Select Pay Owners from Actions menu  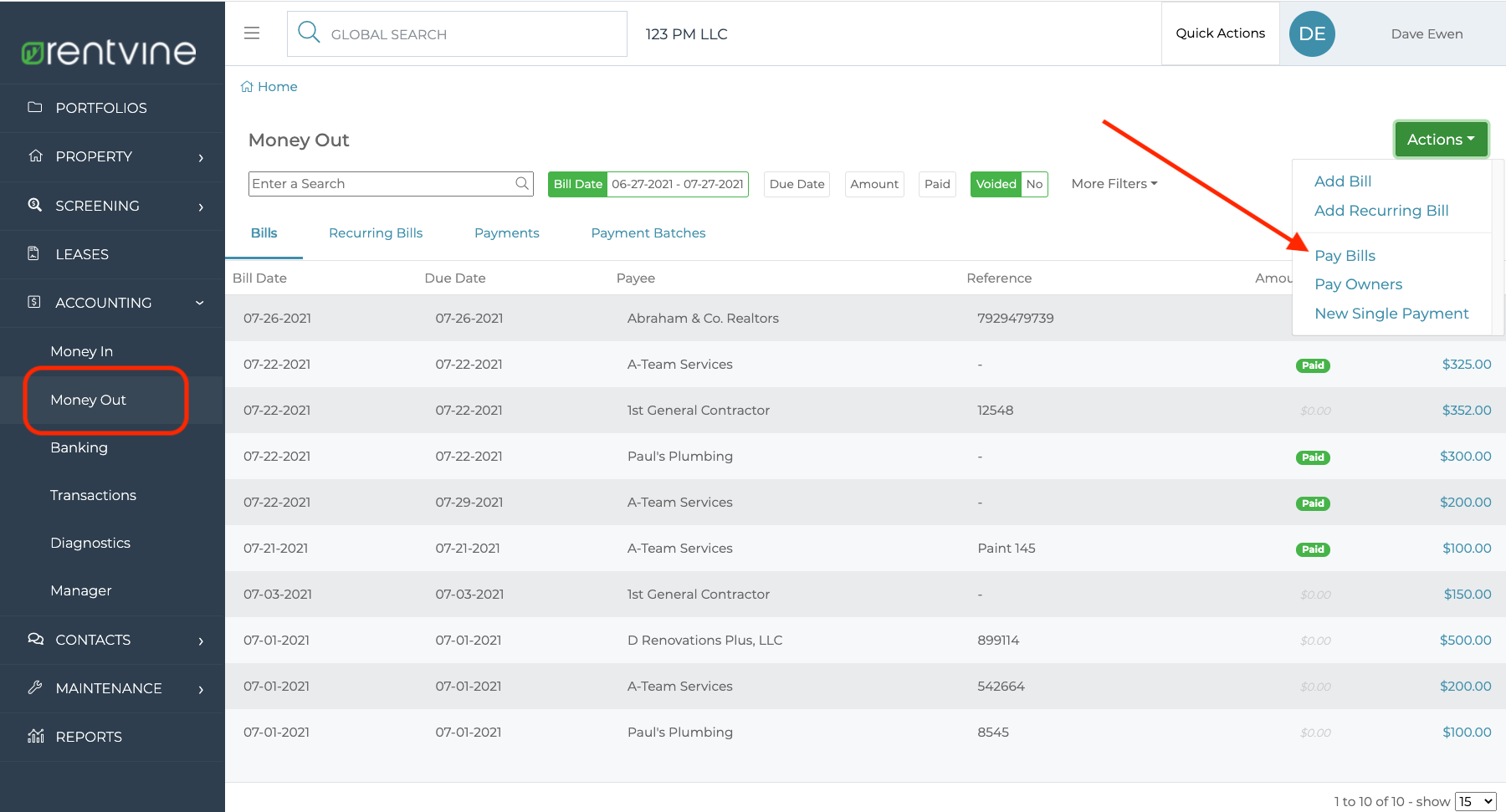tap(1358, 284)
